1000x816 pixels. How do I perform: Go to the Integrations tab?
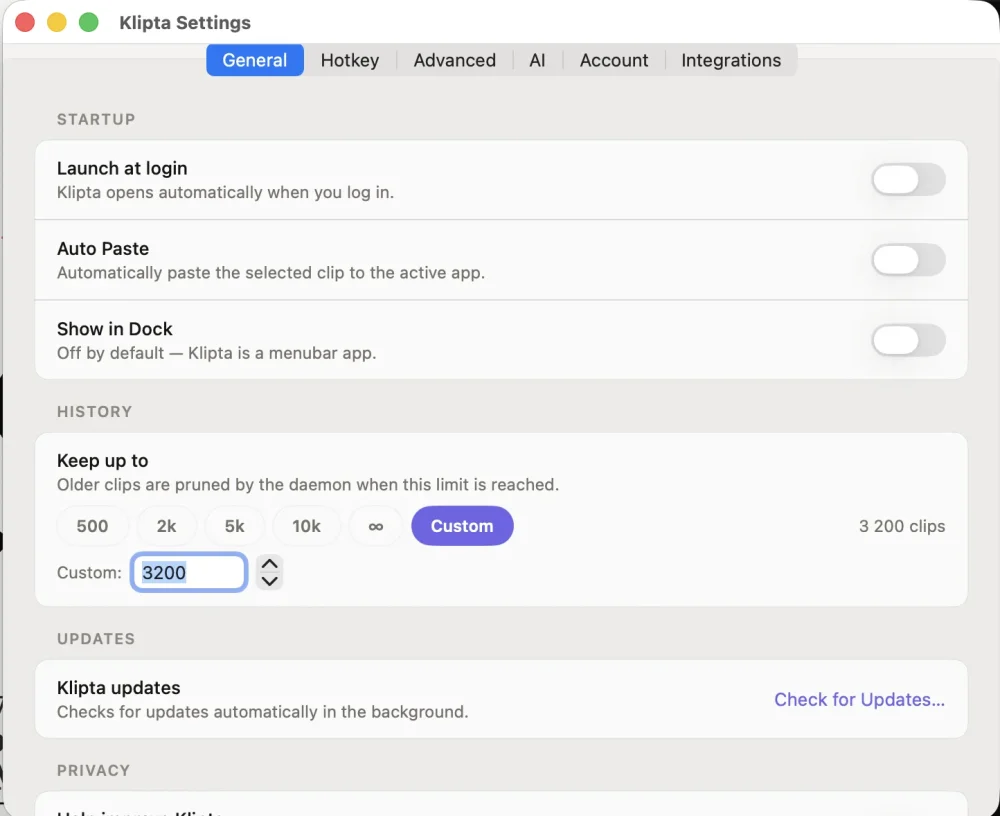tap(731, 60)
